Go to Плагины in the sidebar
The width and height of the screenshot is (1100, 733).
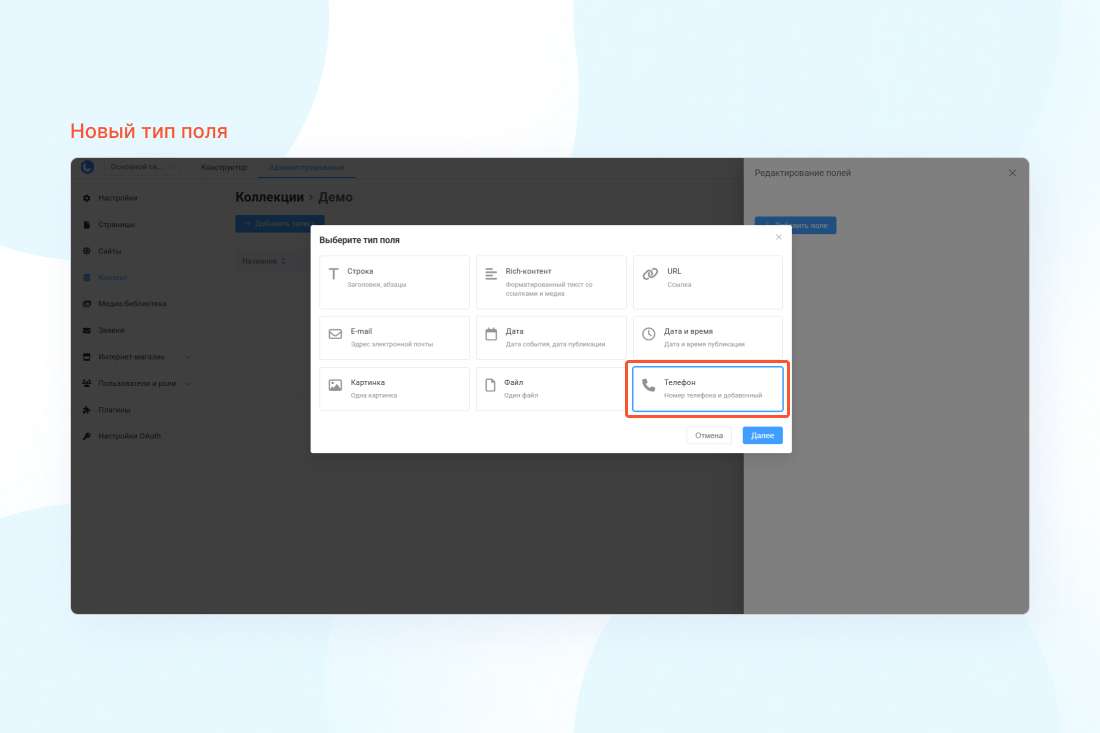click(114, 410)
